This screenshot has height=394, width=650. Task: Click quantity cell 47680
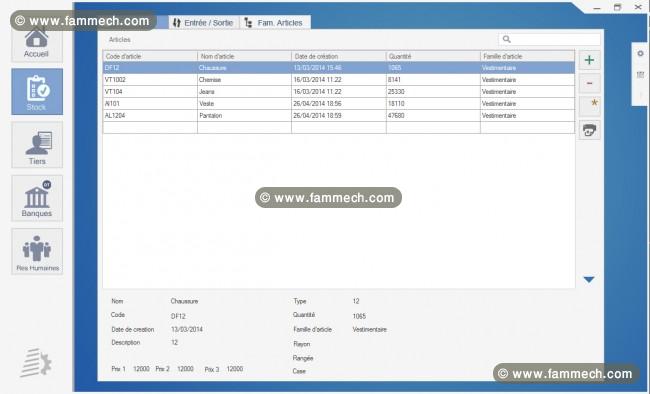tap(433, 116)
